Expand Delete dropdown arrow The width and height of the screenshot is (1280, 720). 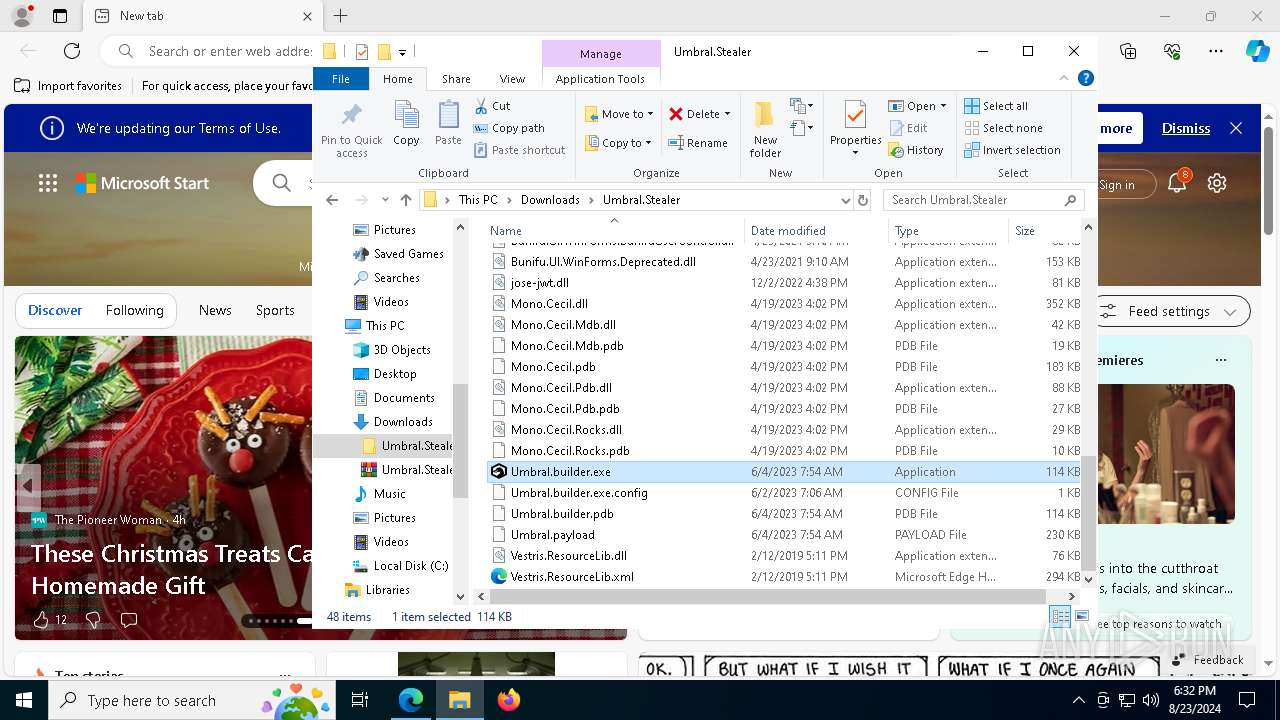pyautogui.click(x=727, y=114)
